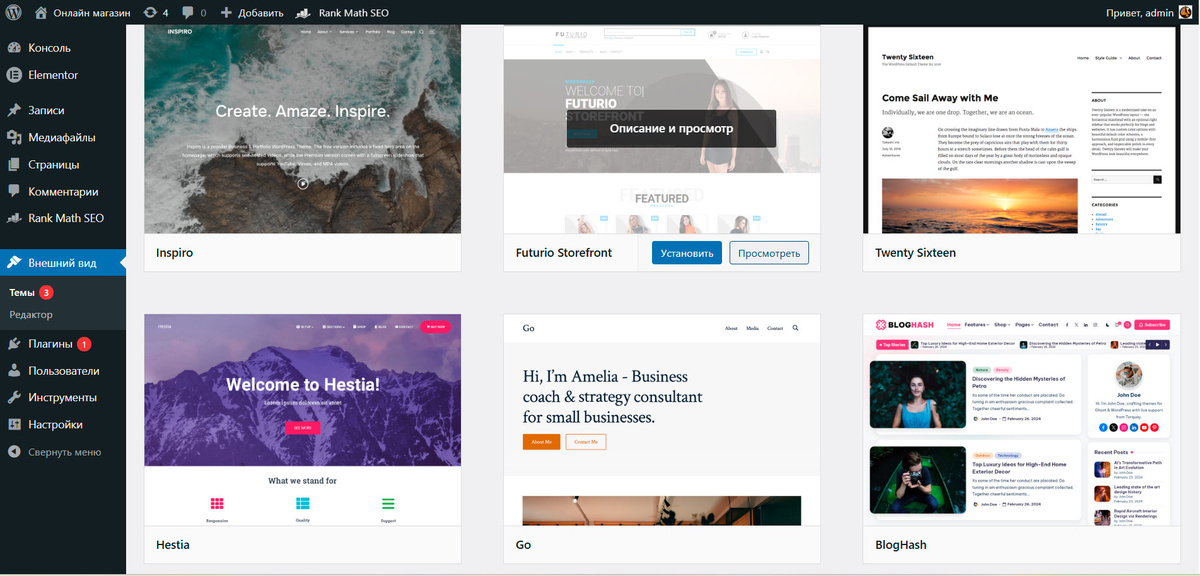Open Twenty Sixteen theme screenshot
Viewport: 1200px width, 576px height.
click(x=1022, y=129)
